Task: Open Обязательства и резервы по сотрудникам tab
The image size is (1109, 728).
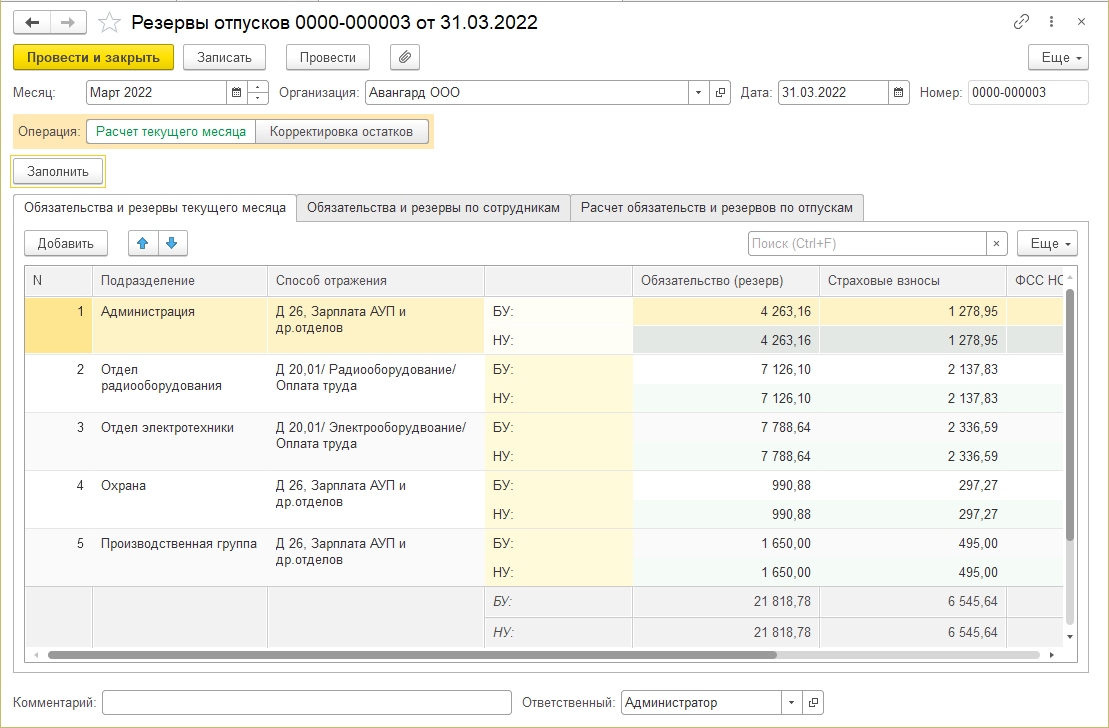Action: click(x=433, y=207)
